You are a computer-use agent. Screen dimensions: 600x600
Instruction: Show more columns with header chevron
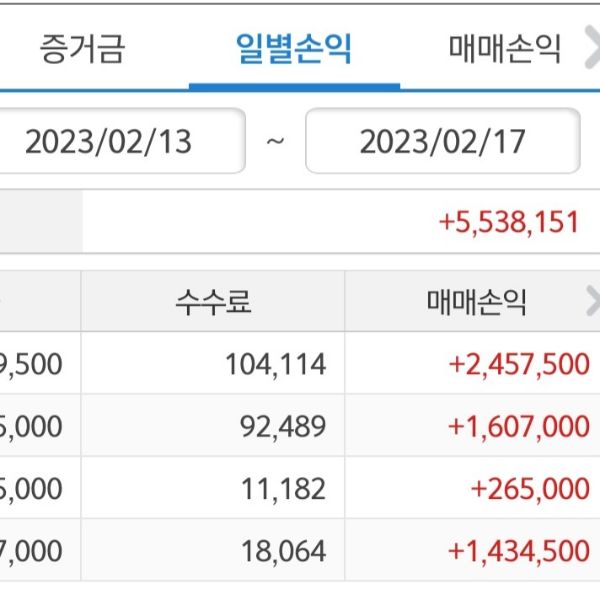[591, 301]
